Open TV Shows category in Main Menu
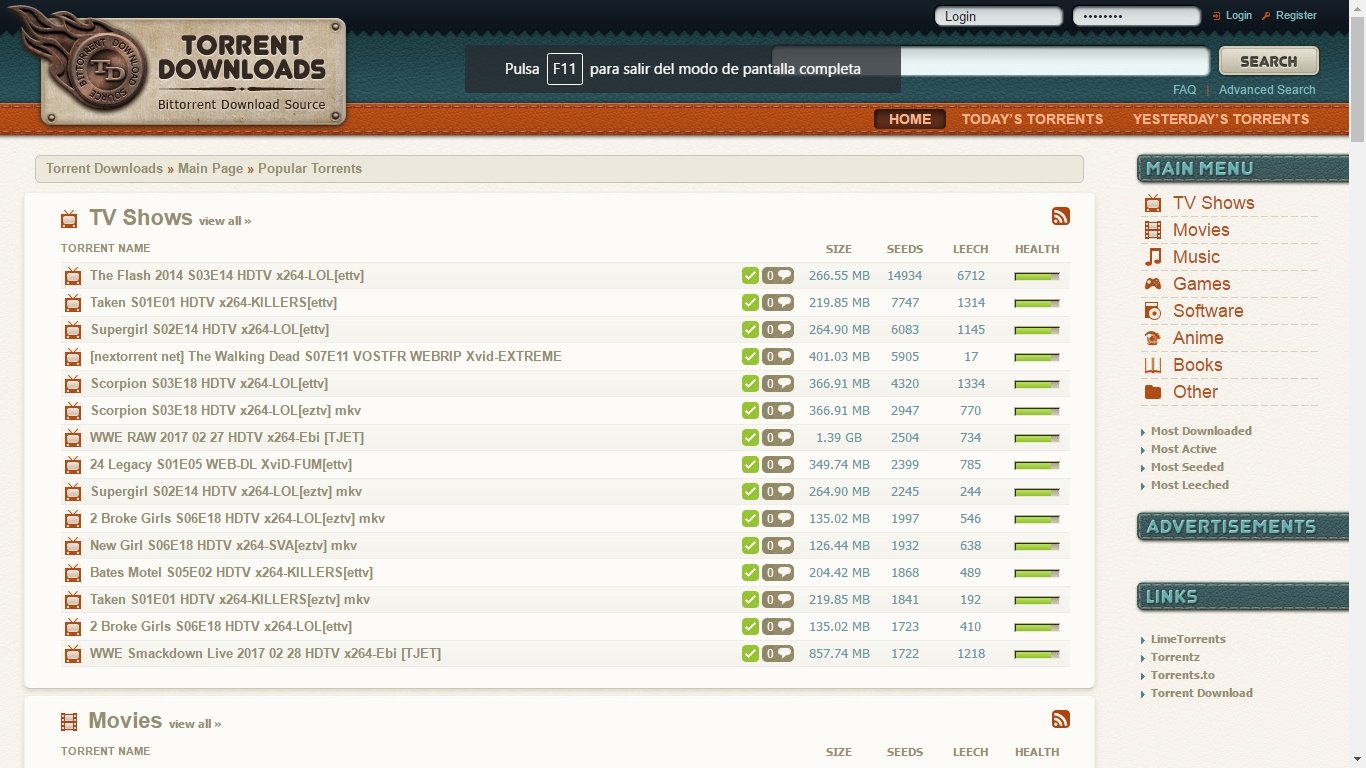Screen dimensions: 1366x768 tap(1213, 203)
